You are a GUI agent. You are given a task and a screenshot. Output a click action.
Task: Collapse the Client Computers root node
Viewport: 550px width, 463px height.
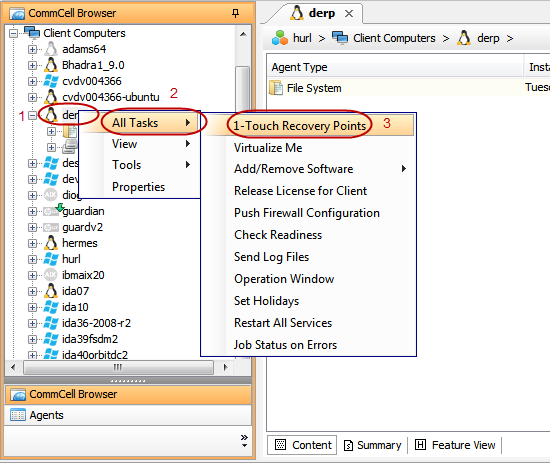13,33
